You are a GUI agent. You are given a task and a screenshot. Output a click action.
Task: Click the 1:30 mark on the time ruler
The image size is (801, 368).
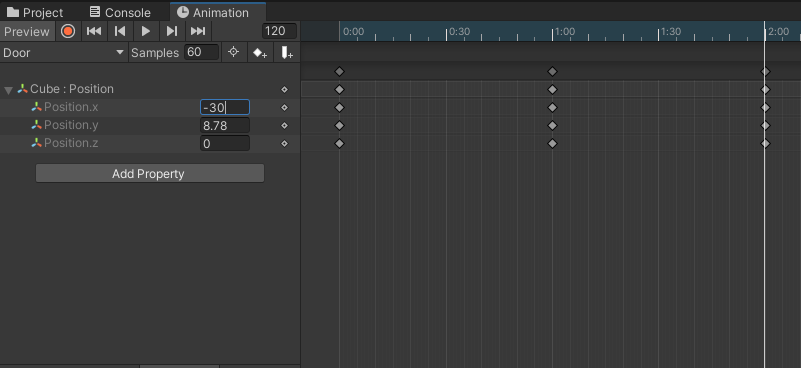670,32
